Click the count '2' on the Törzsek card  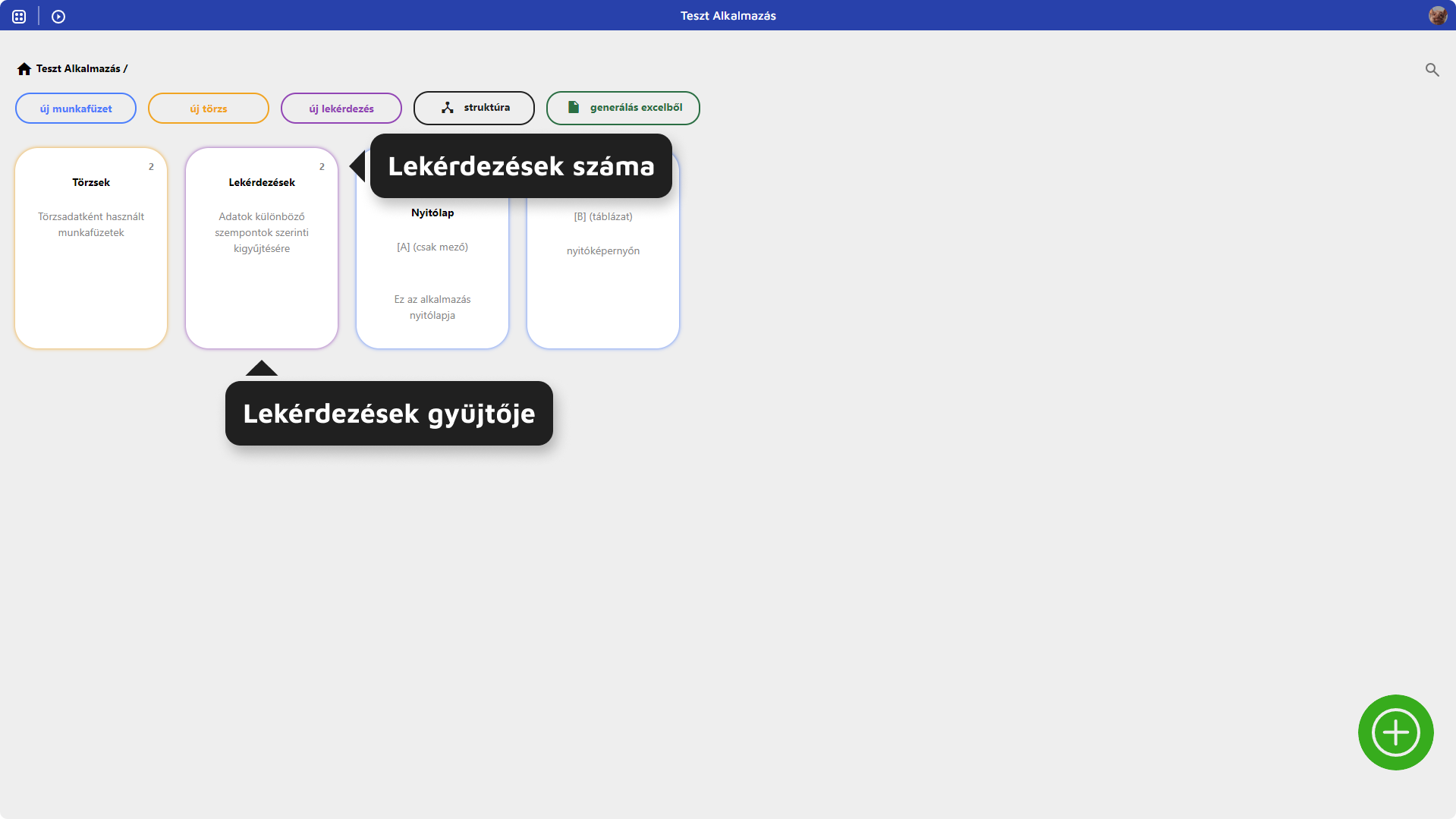(151, 167)
